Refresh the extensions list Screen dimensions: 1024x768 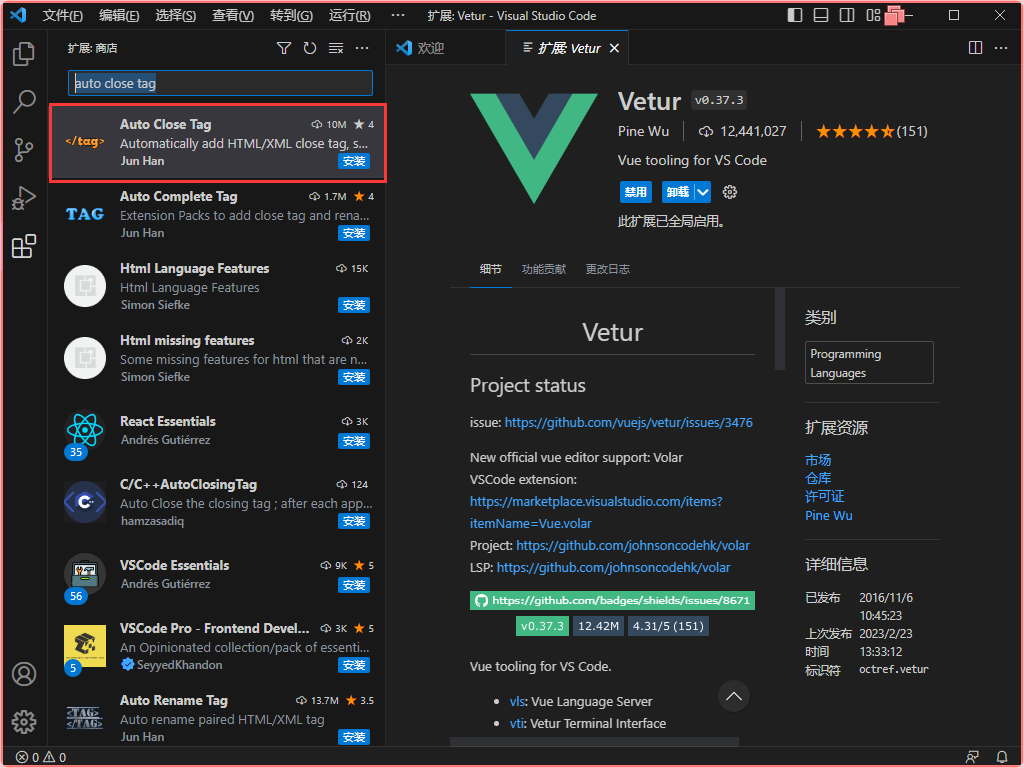310,48
